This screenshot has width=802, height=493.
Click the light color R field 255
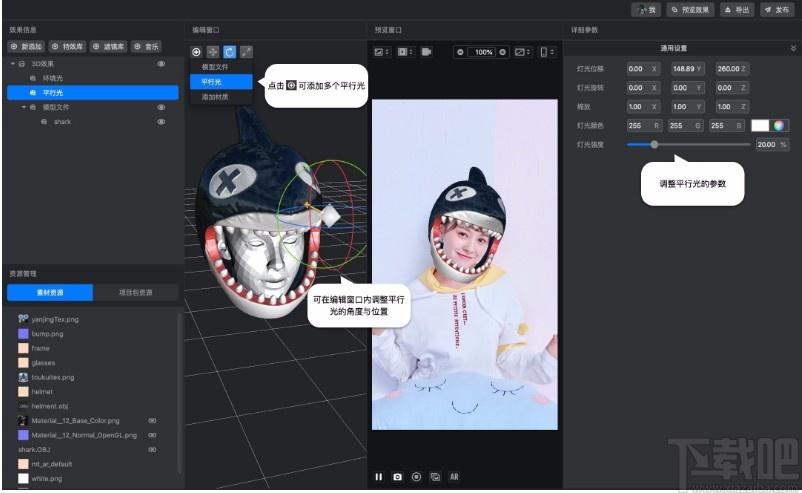(x=644, y=125)
